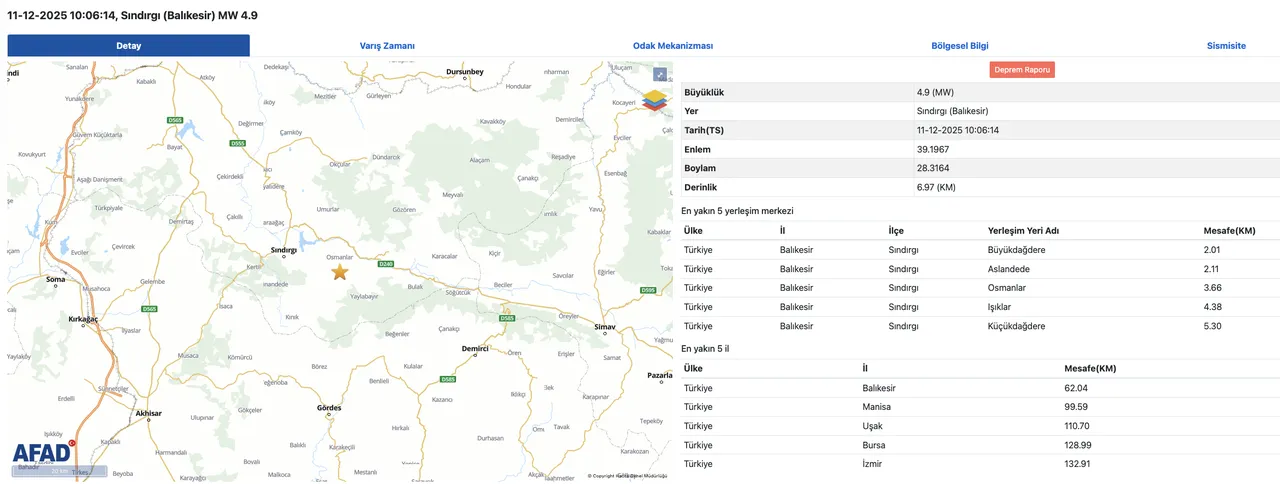
Task: Click the orange star epicenter marker
Action: [340, 272]
